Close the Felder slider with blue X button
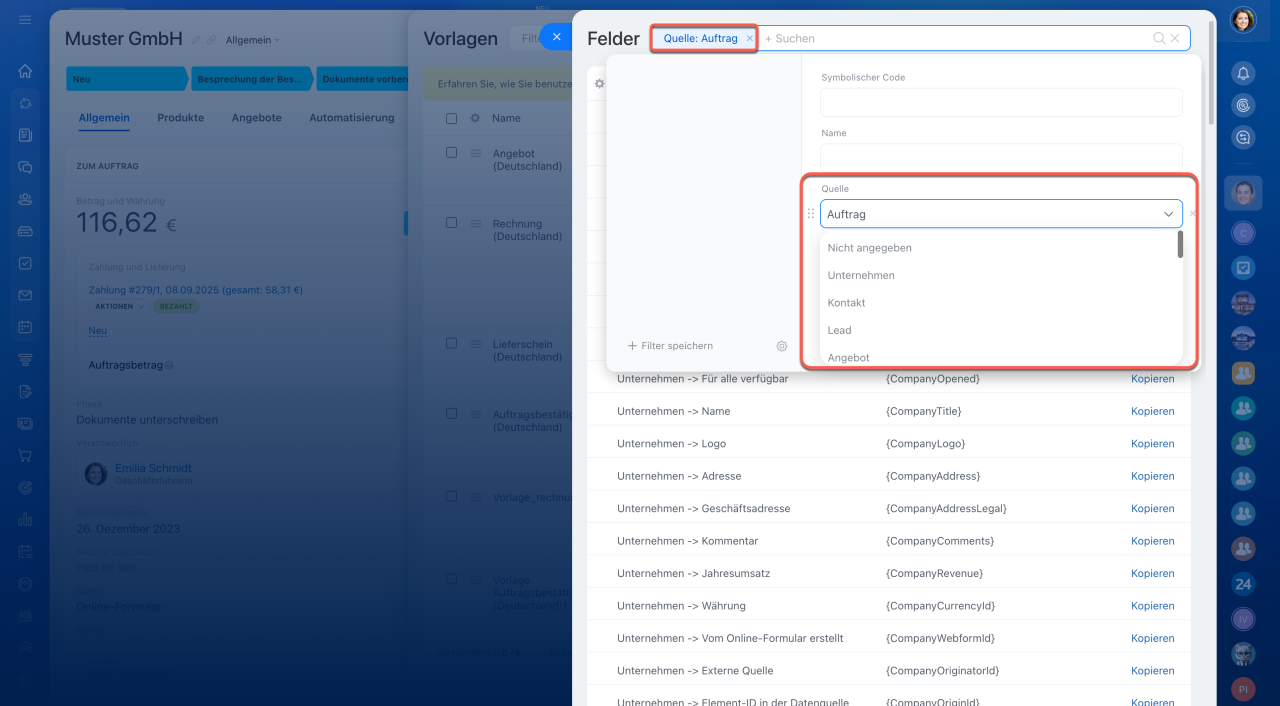Viewport: 1280px width, 706px height. point(557,38)
